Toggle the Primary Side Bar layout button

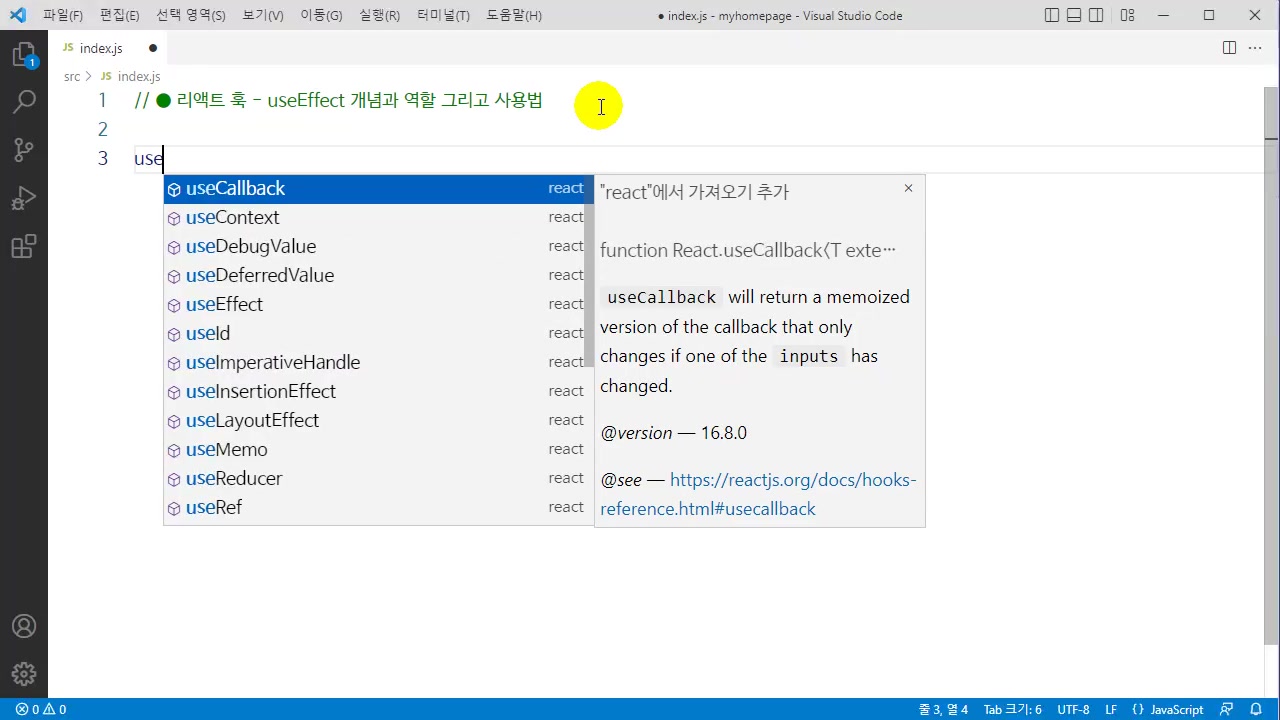point(1052,15)
